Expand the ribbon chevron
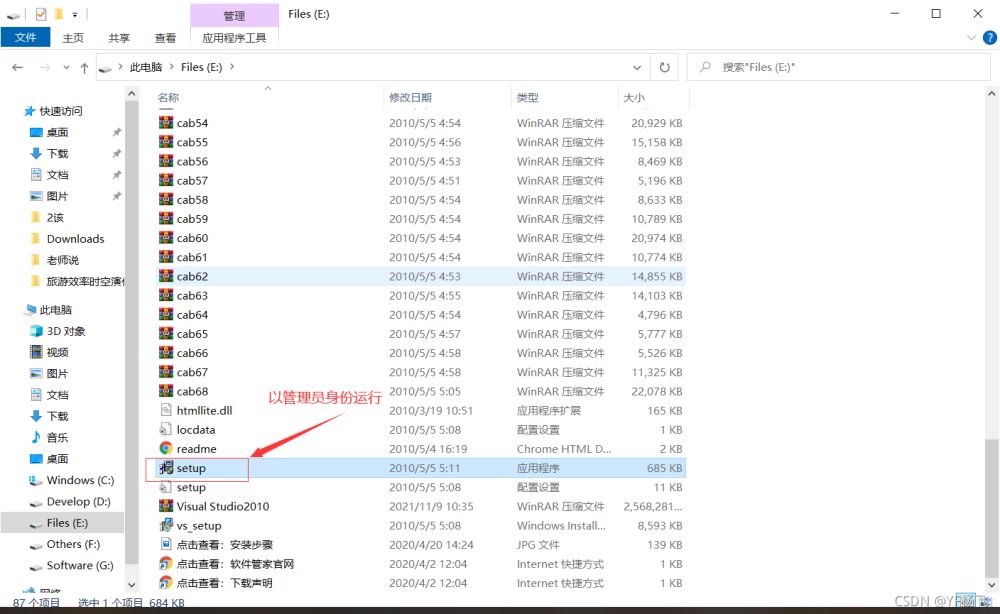Viewport: 1000px width, 614px height. 971,38
